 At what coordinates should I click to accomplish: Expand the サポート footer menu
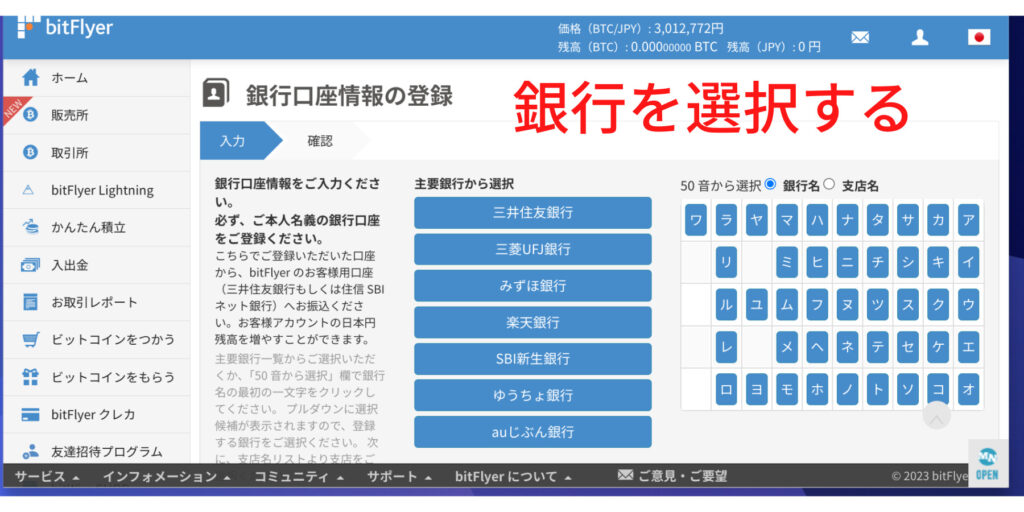(x=399, y=477)
